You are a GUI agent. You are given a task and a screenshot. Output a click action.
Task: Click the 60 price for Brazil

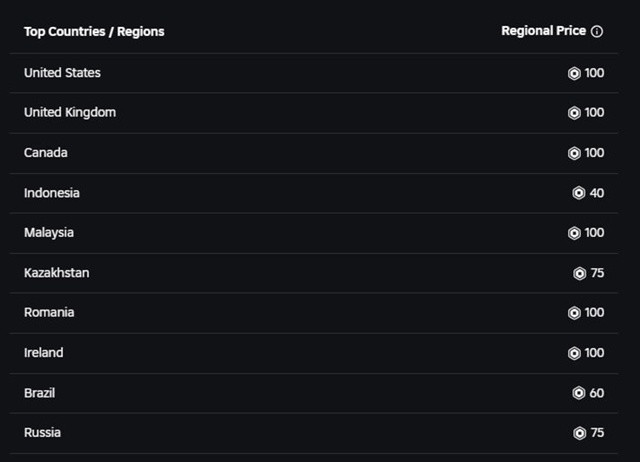click(597, 393)
